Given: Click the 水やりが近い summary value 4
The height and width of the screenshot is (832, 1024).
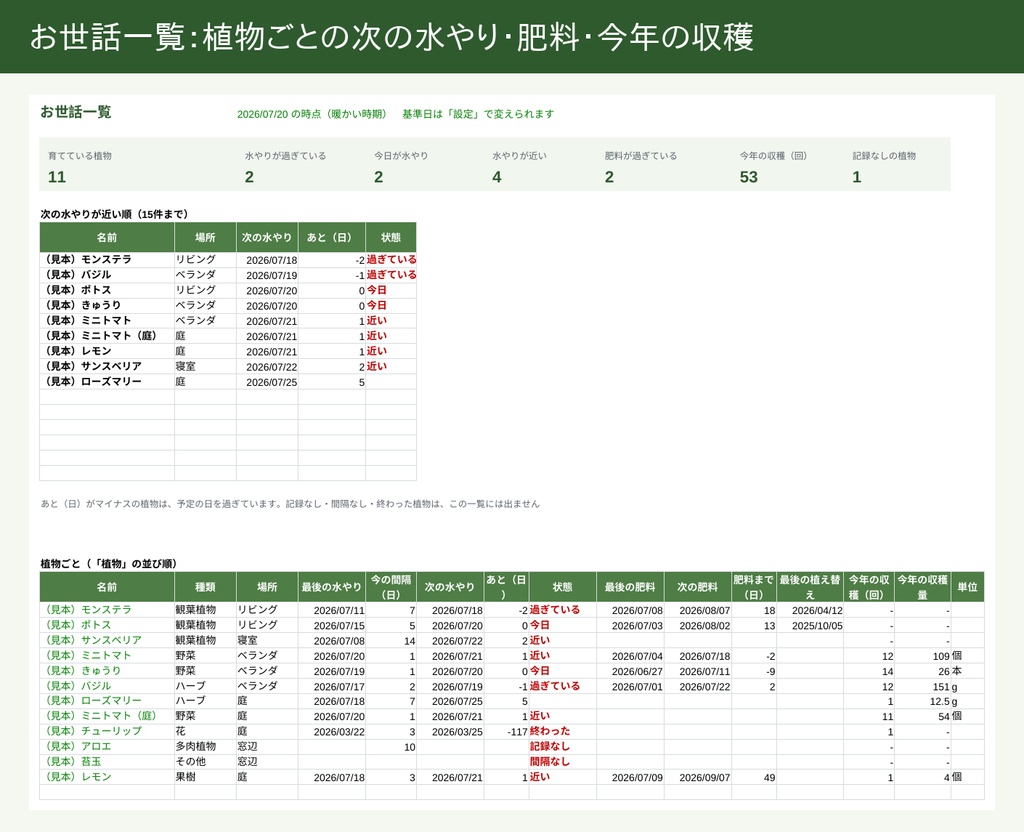Looking at the screenshot, I should 497,177.
